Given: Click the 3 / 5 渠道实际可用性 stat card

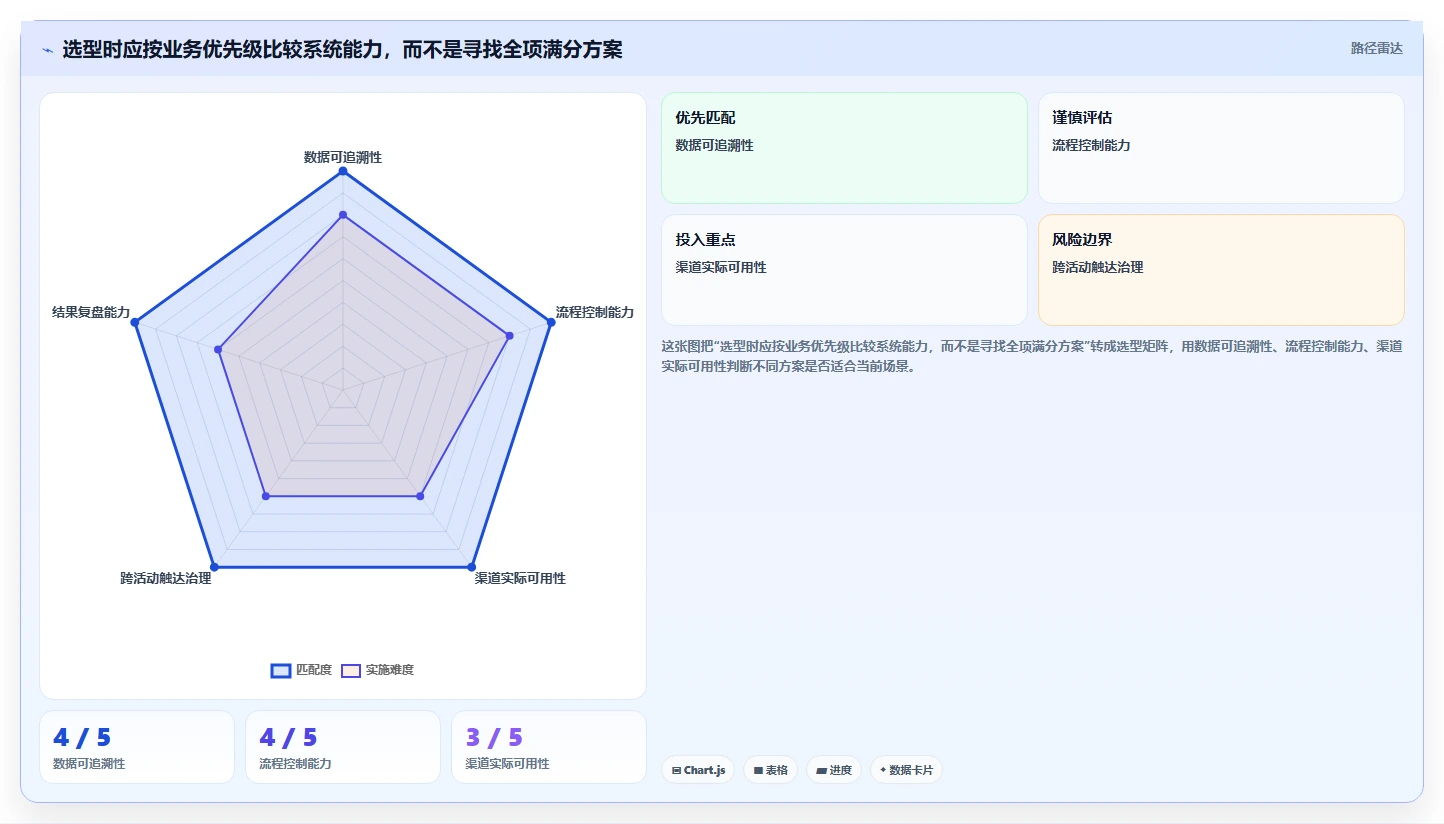Looking at the screenshot, I should click(x=549, y=747).
